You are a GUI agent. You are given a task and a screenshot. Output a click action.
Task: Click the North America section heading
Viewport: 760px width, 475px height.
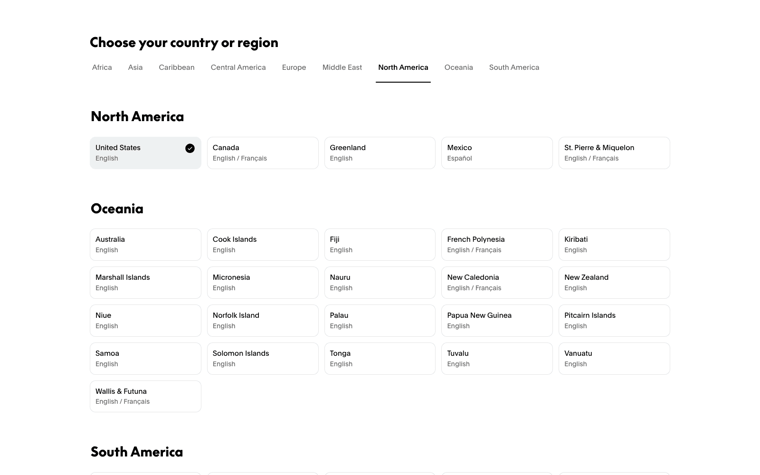(137, 116)
